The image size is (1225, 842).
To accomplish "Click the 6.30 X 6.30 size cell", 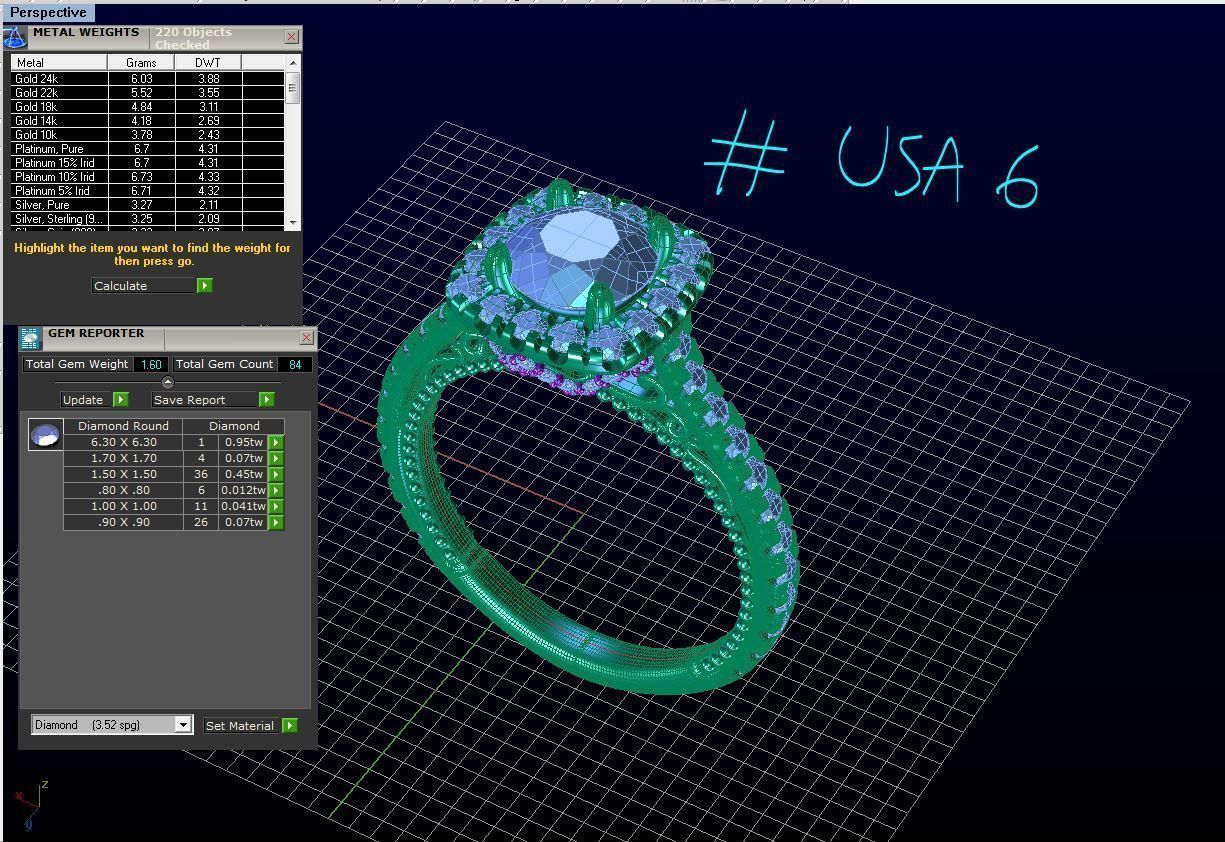I will click(123, 442).
